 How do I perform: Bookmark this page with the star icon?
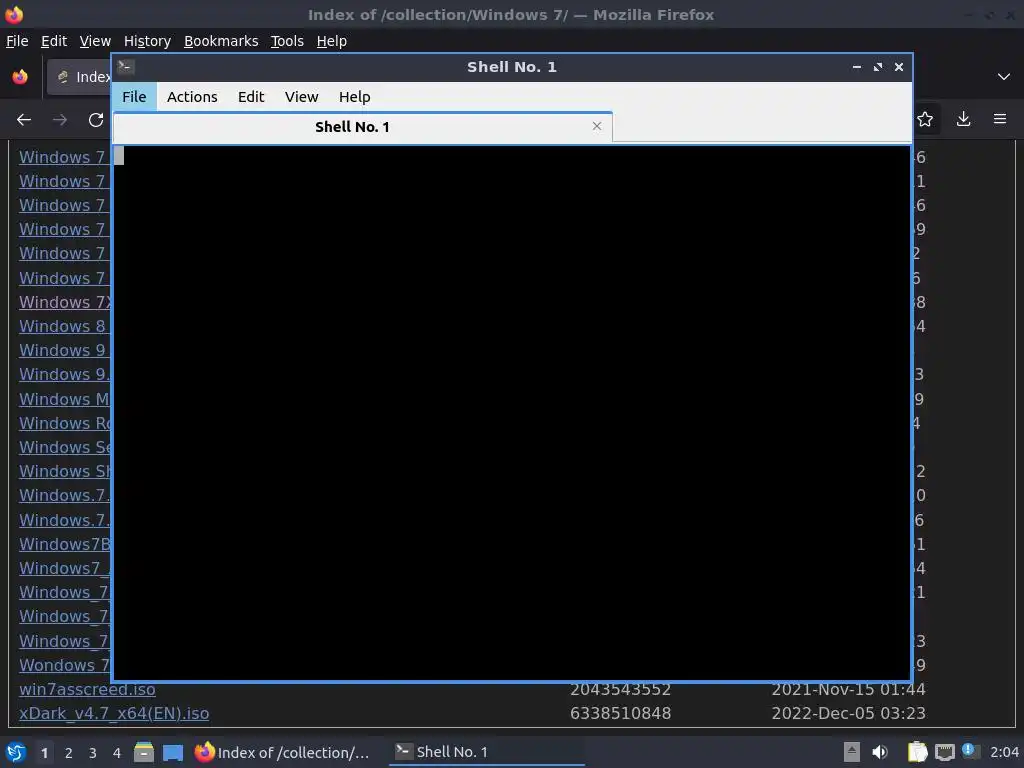(x=925, y=119)
